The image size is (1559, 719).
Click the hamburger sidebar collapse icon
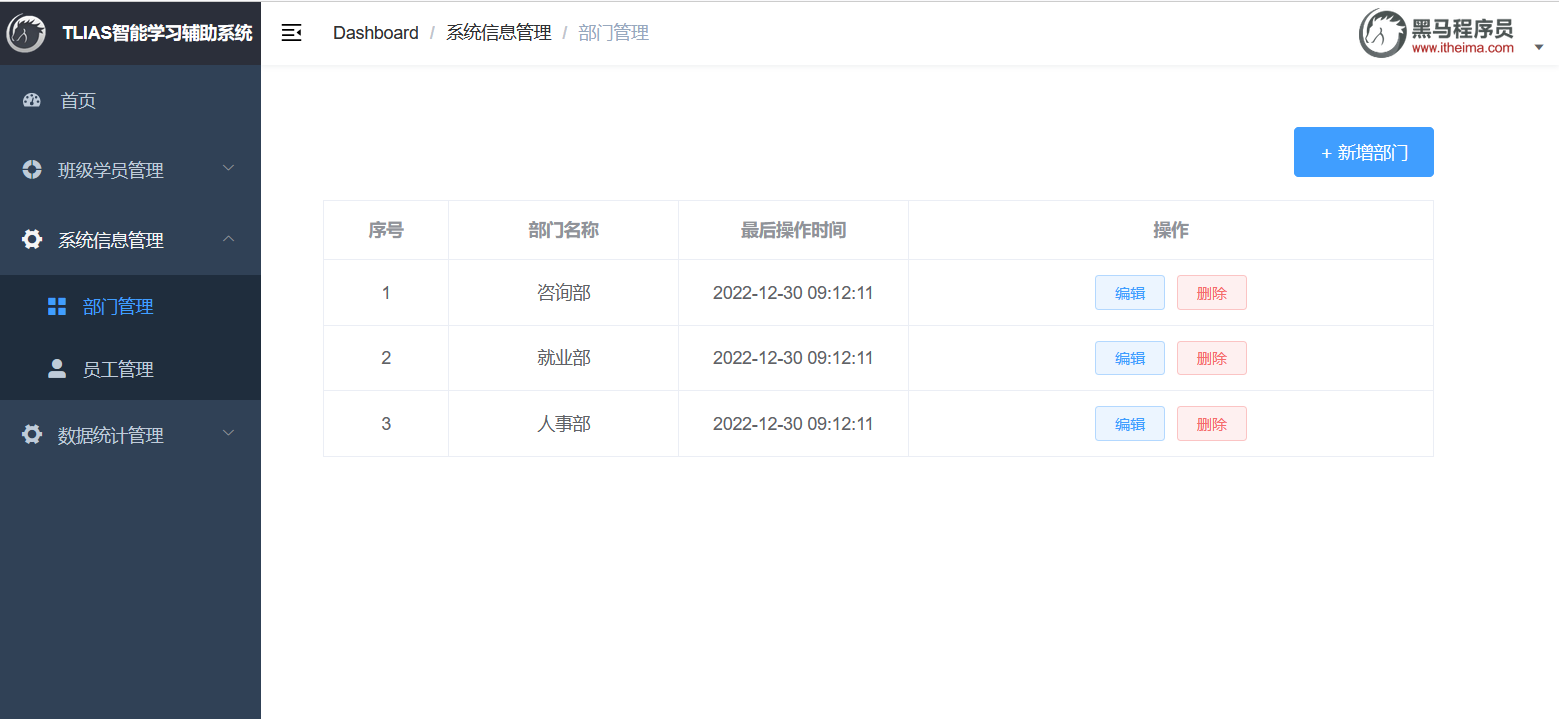click(291, 33)
